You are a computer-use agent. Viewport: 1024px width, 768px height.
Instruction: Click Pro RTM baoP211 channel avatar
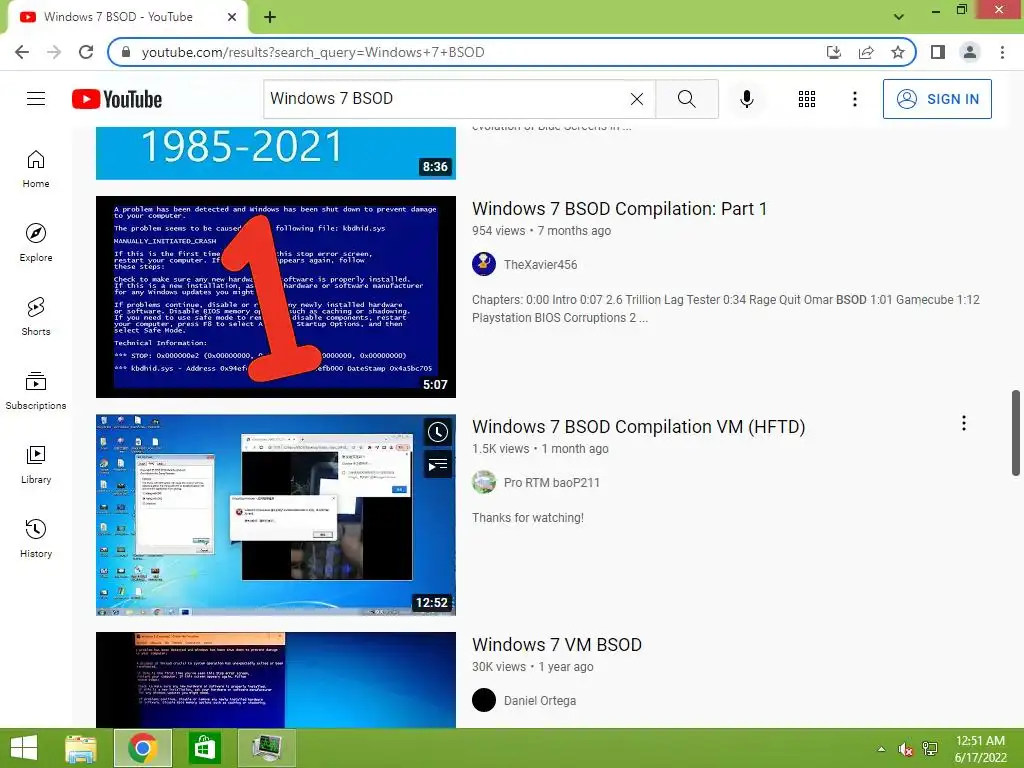(484, 483)
